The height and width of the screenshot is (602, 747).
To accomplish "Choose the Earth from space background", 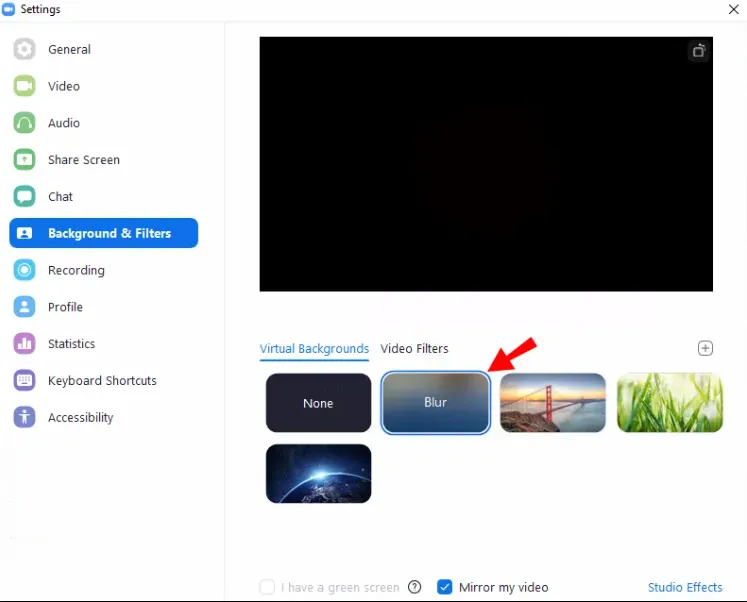I will [x=318, y=473].
